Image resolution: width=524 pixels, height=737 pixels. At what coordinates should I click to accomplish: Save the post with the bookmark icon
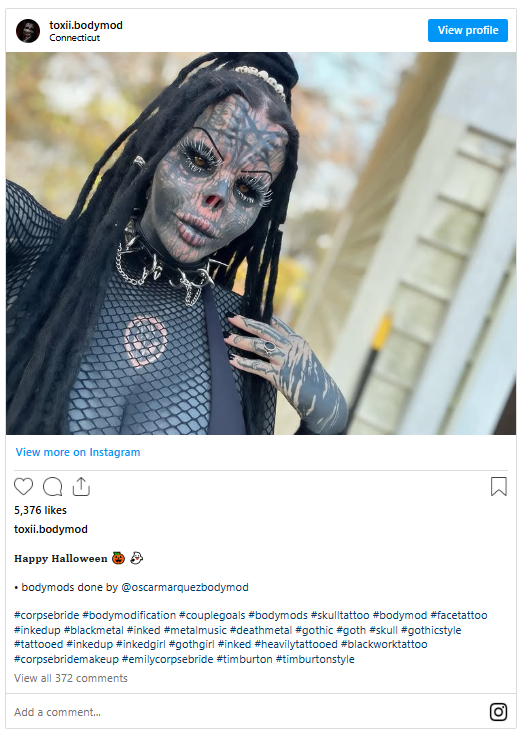coord(499,486)
